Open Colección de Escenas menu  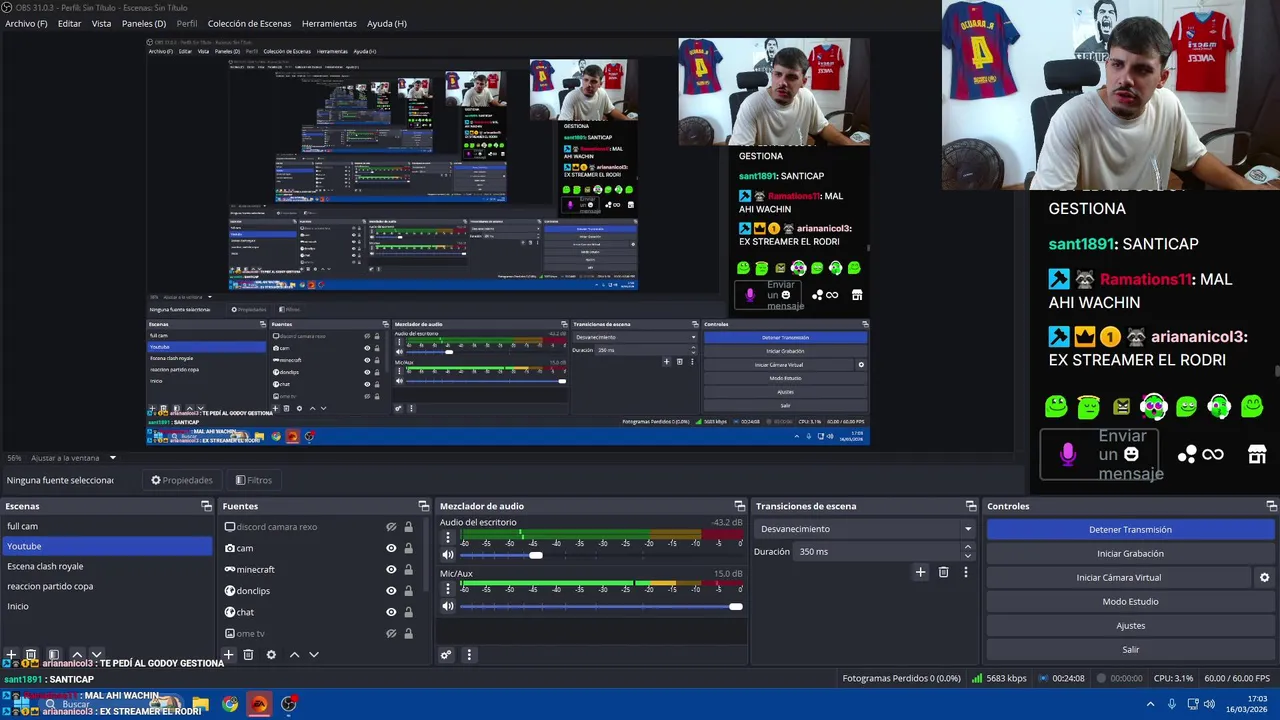point(249,23)
